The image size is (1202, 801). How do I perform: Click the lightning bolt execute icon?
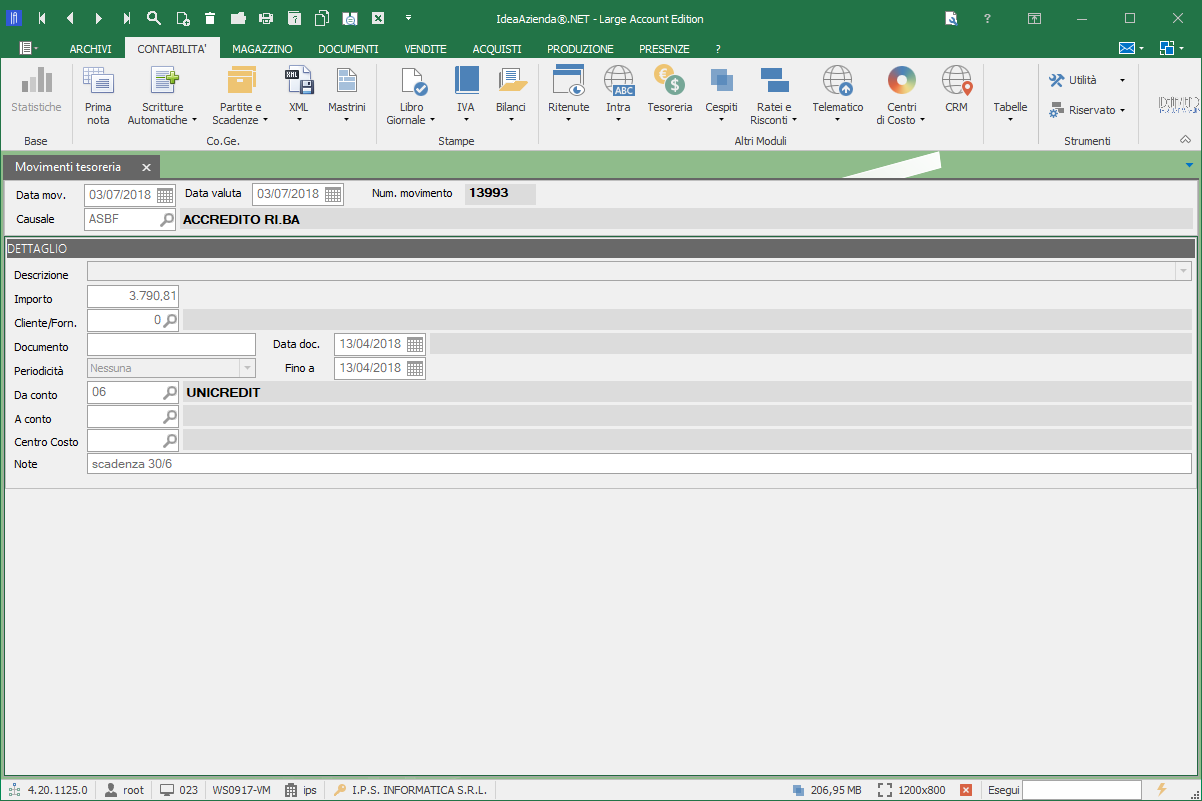tap(1161, 789)
